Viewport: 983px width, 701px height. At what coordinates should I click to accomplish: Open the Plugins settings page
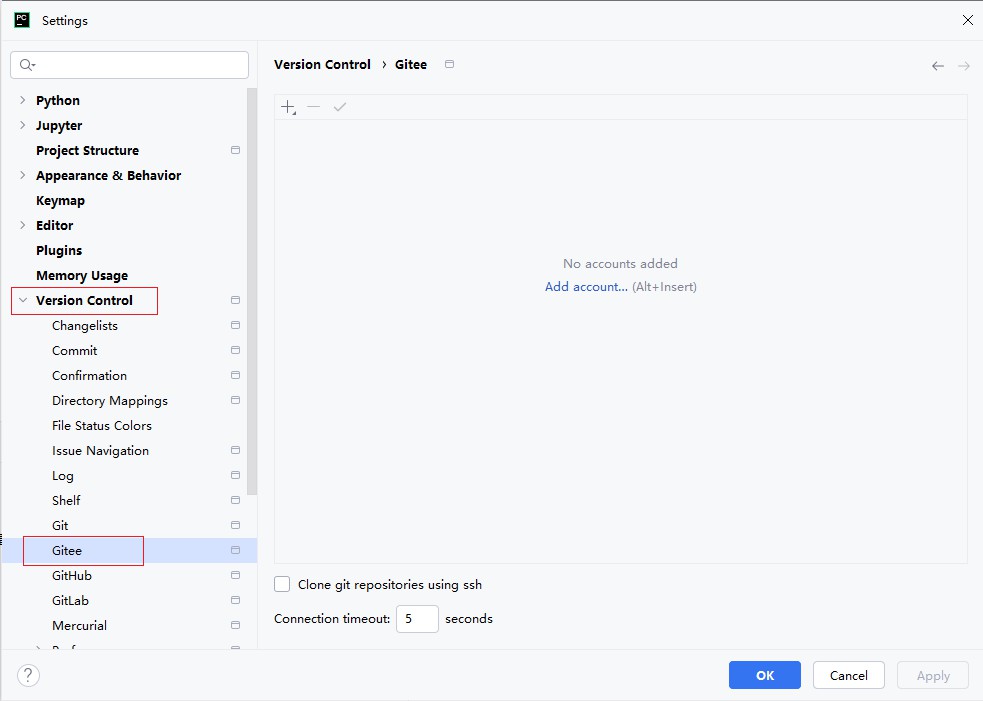(x=59, y=250)
